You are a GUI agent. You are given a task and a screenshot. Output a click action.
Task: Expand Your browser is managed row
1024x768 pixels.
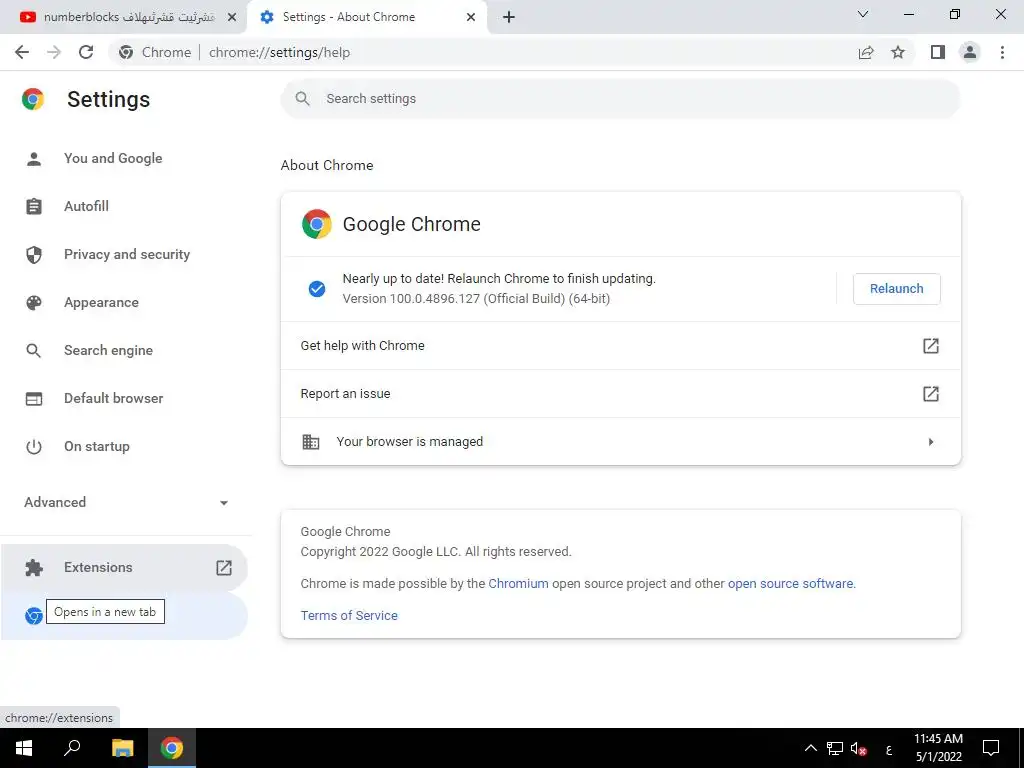click(x=620, y=441)
